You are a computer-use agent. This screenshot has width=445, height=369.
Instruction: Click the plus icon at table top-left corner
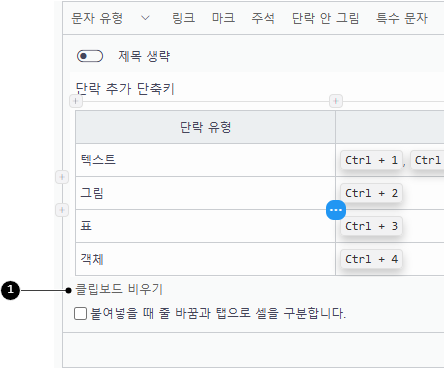(x=76, y=101)
